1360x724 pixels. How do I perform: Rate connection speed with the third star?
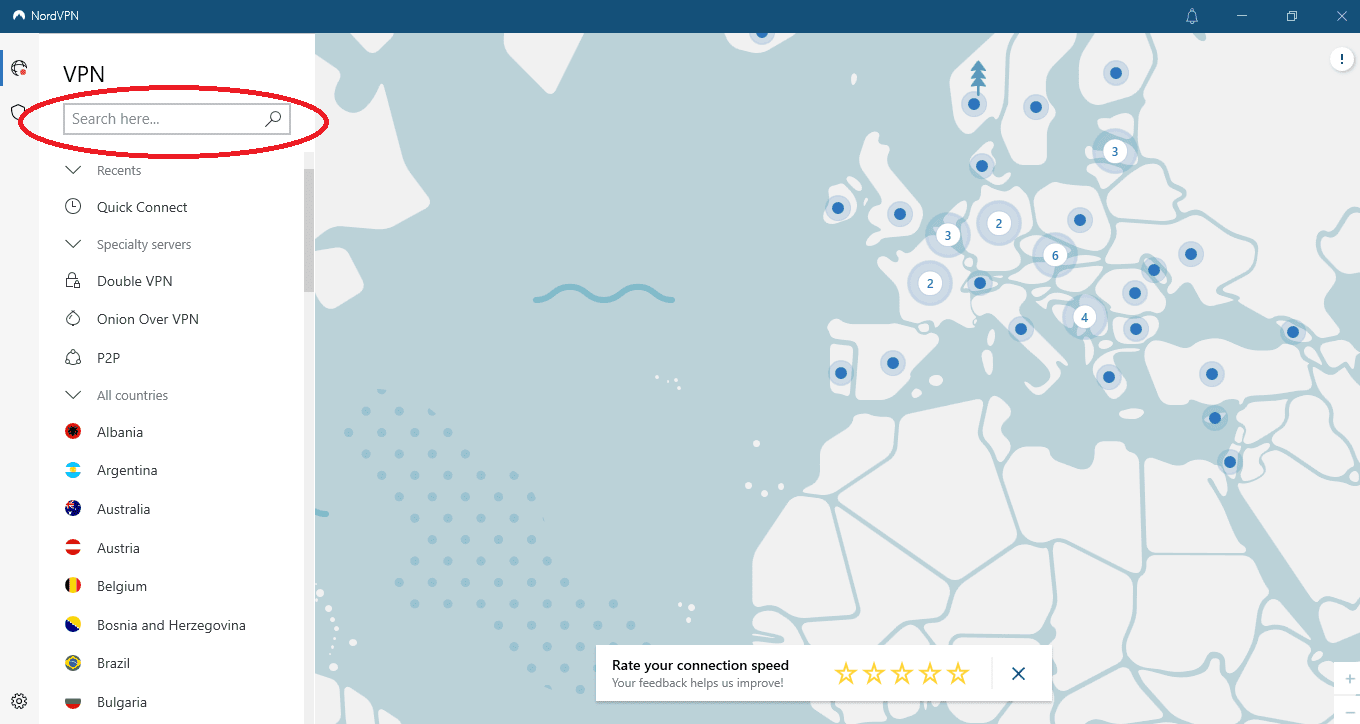click(x=902, y=673)
